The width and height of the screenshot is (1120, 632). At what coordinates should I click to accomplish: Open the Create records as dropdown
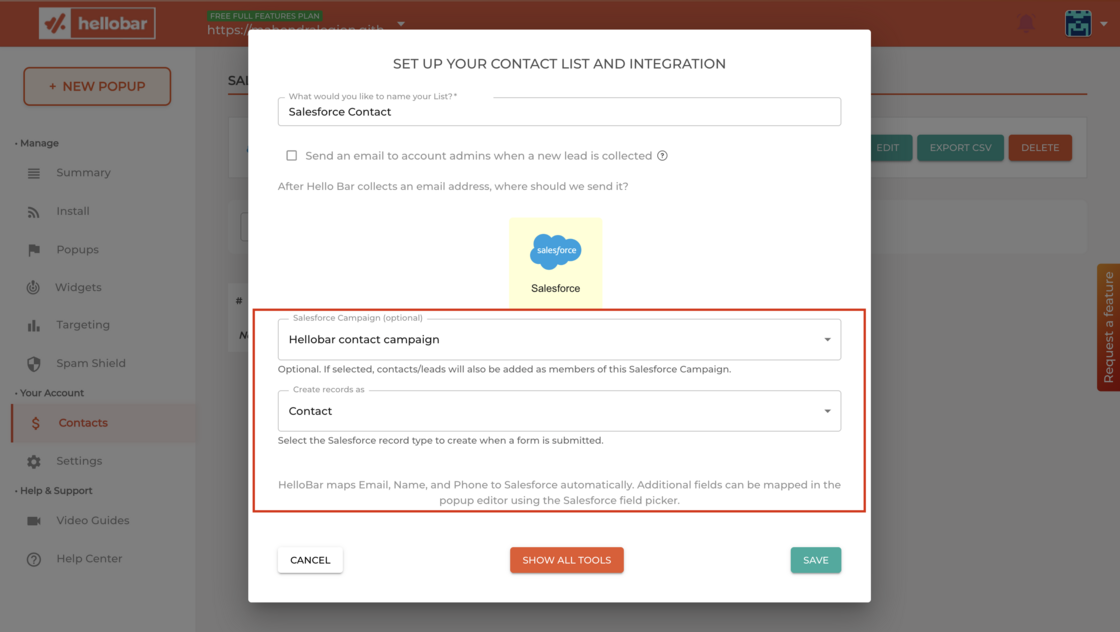pyautogui.click(x=559, y=411)
